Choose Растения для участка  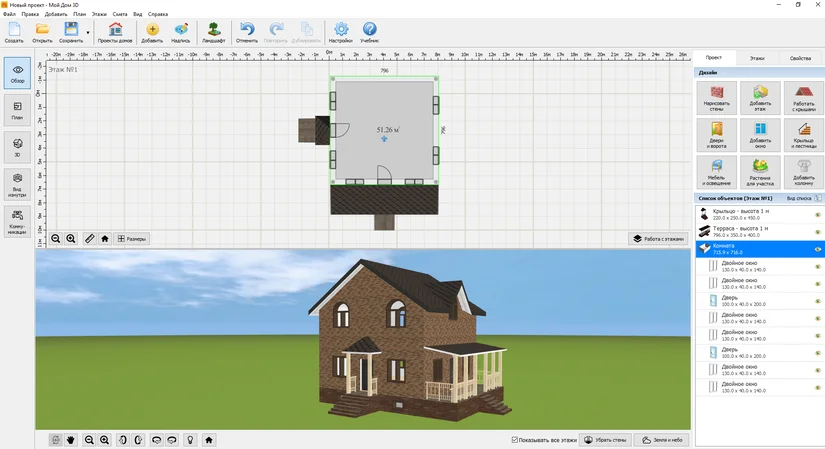point(760,172)
